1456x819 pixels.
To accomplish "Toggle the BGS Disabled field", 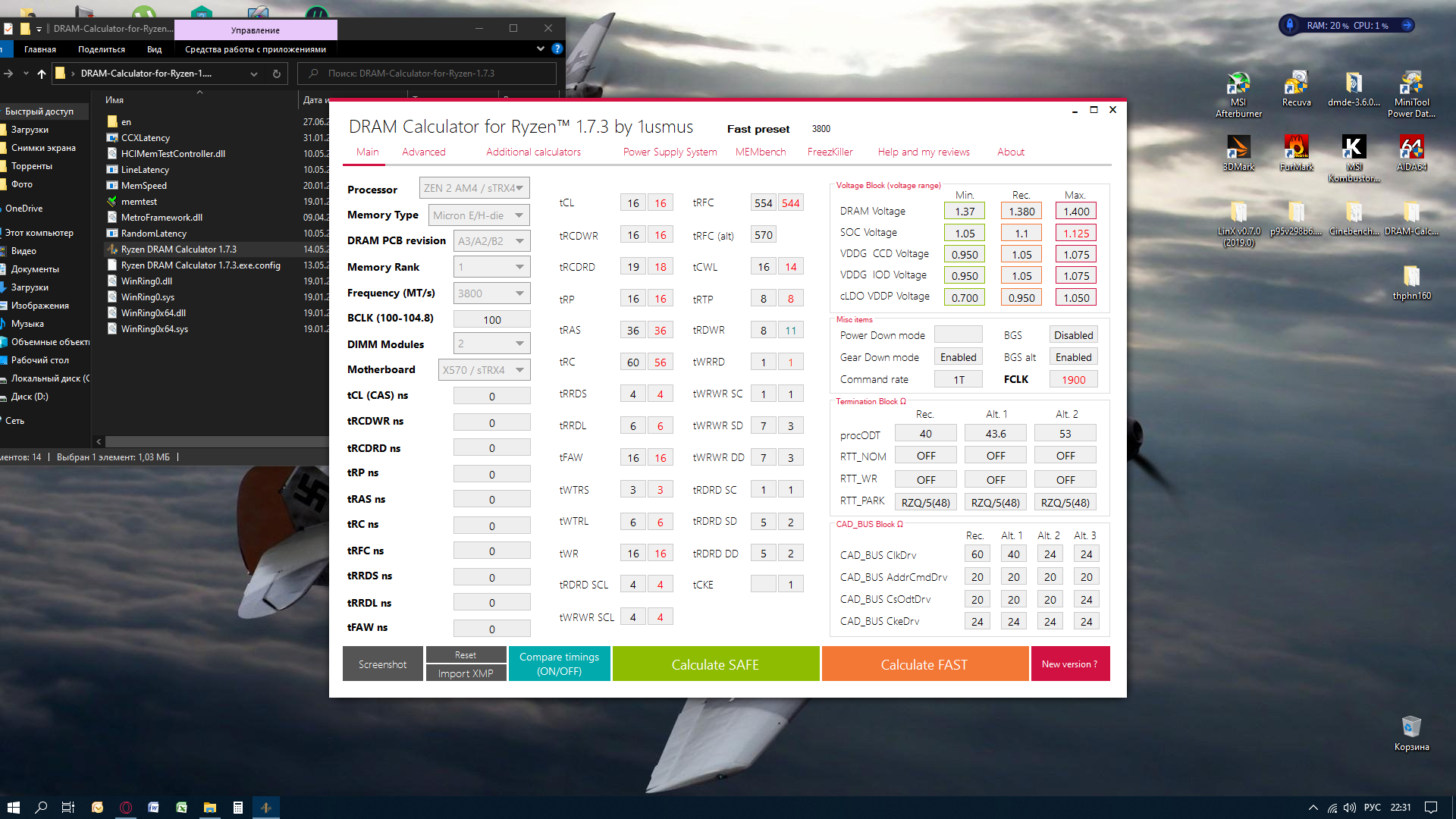I will [1073, 335].
